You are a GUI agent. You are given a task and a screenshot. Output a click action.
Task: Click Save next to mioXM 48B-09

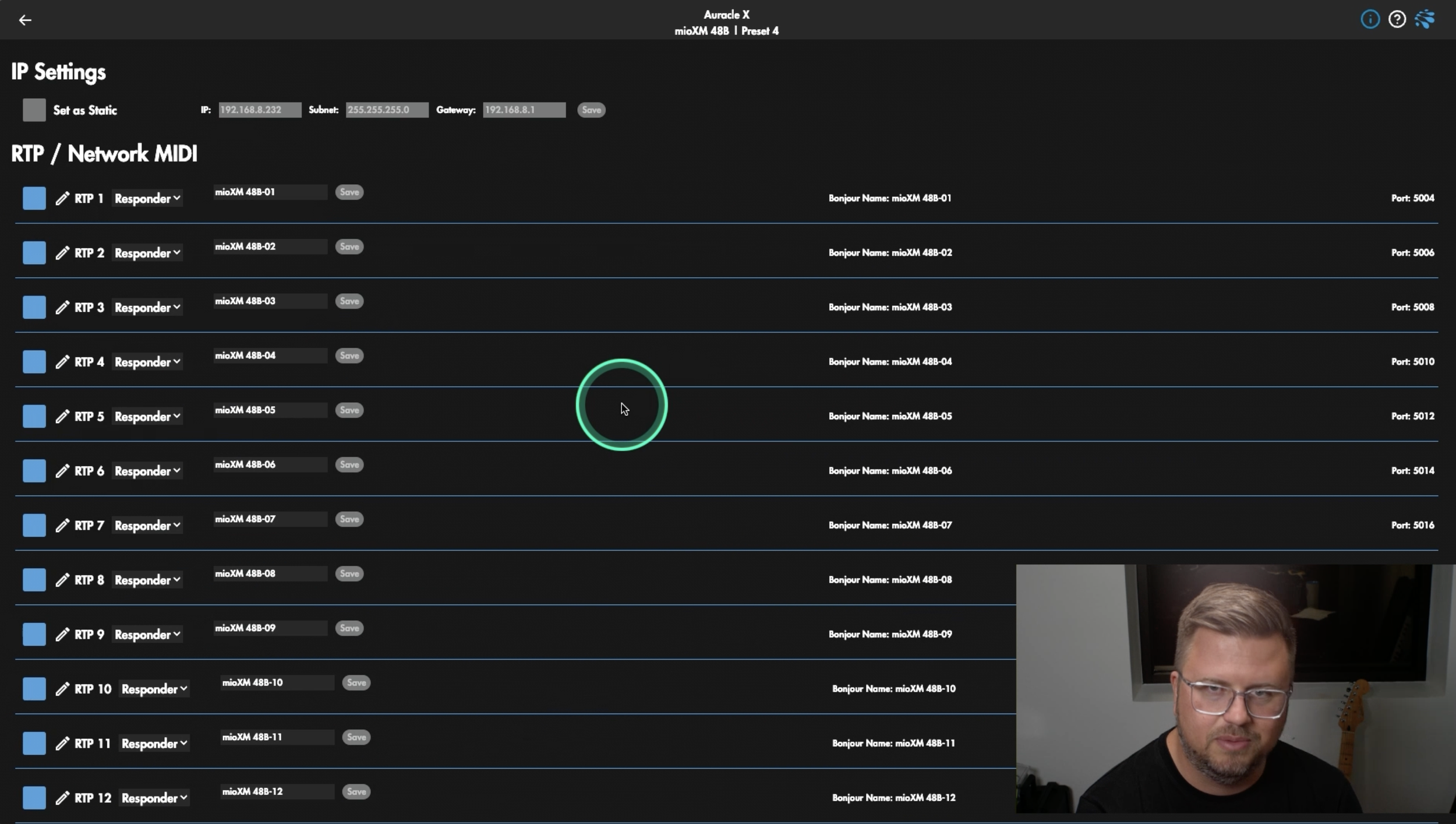tap(349, 628)
